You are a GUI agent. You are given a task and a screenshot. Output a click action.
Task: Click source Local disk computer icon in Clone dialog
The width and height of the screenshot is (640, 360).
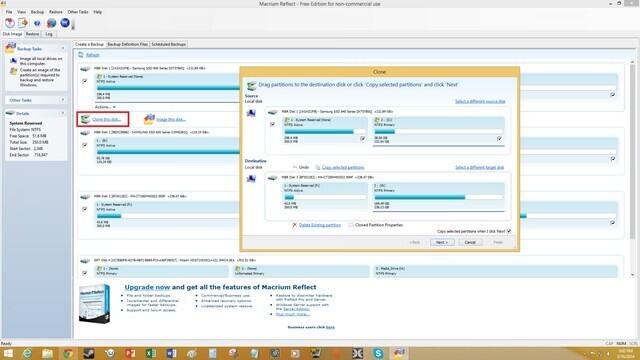[251, 113]
